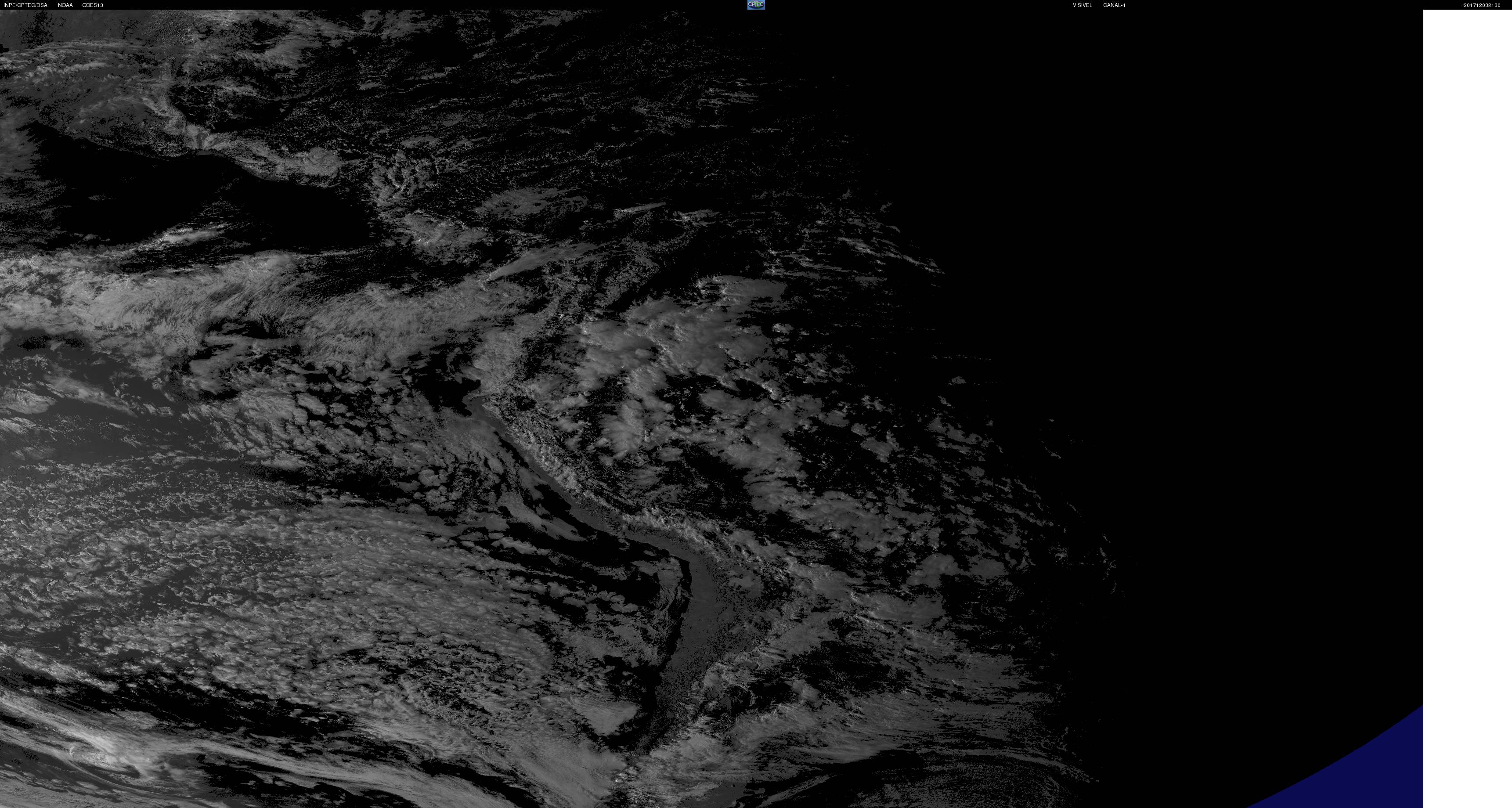Image resolution: width=1512 pixels, height=808 pixels.
Task: Click the GOES13 satellite label
Action: (93, 5)
